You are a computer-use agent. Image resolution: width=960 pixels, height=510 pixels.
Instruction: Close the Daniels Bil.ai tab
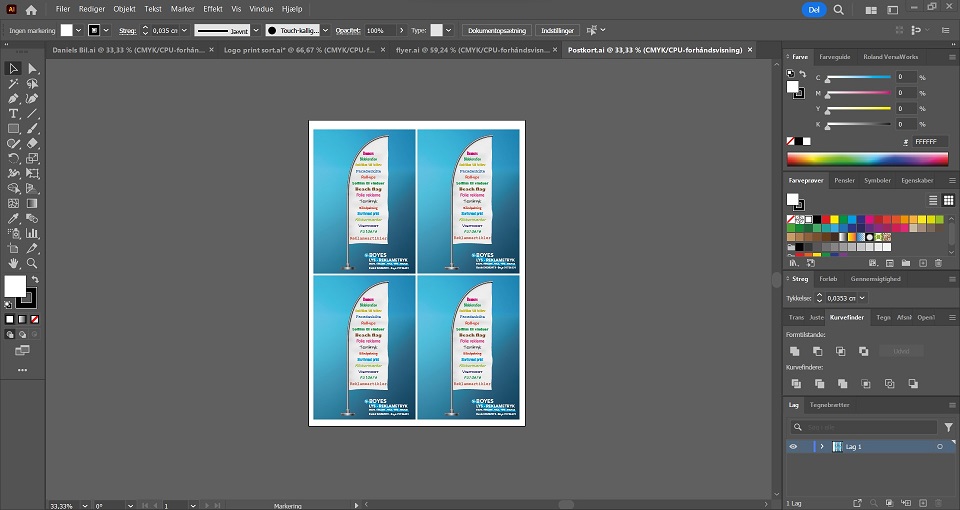tap(211, 50)
